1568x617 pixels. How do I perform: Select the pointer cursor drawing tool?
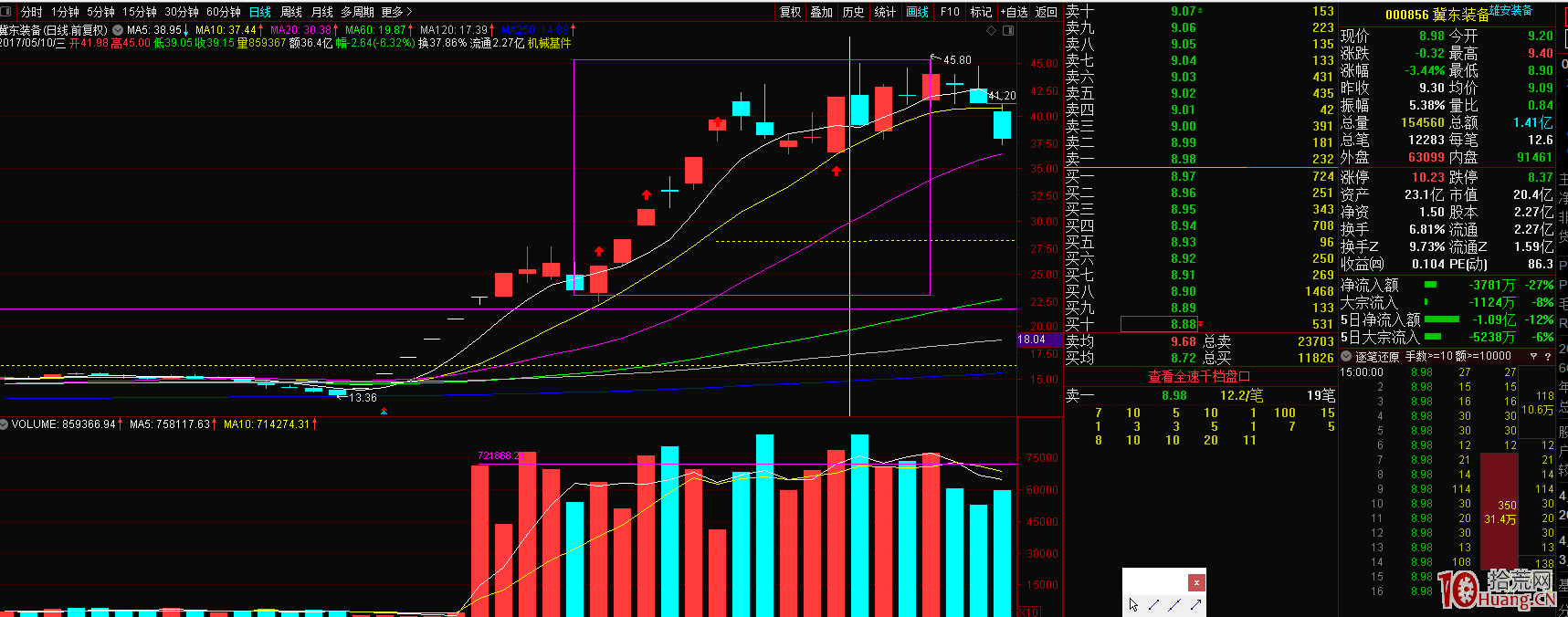(x=1134, y=604)
